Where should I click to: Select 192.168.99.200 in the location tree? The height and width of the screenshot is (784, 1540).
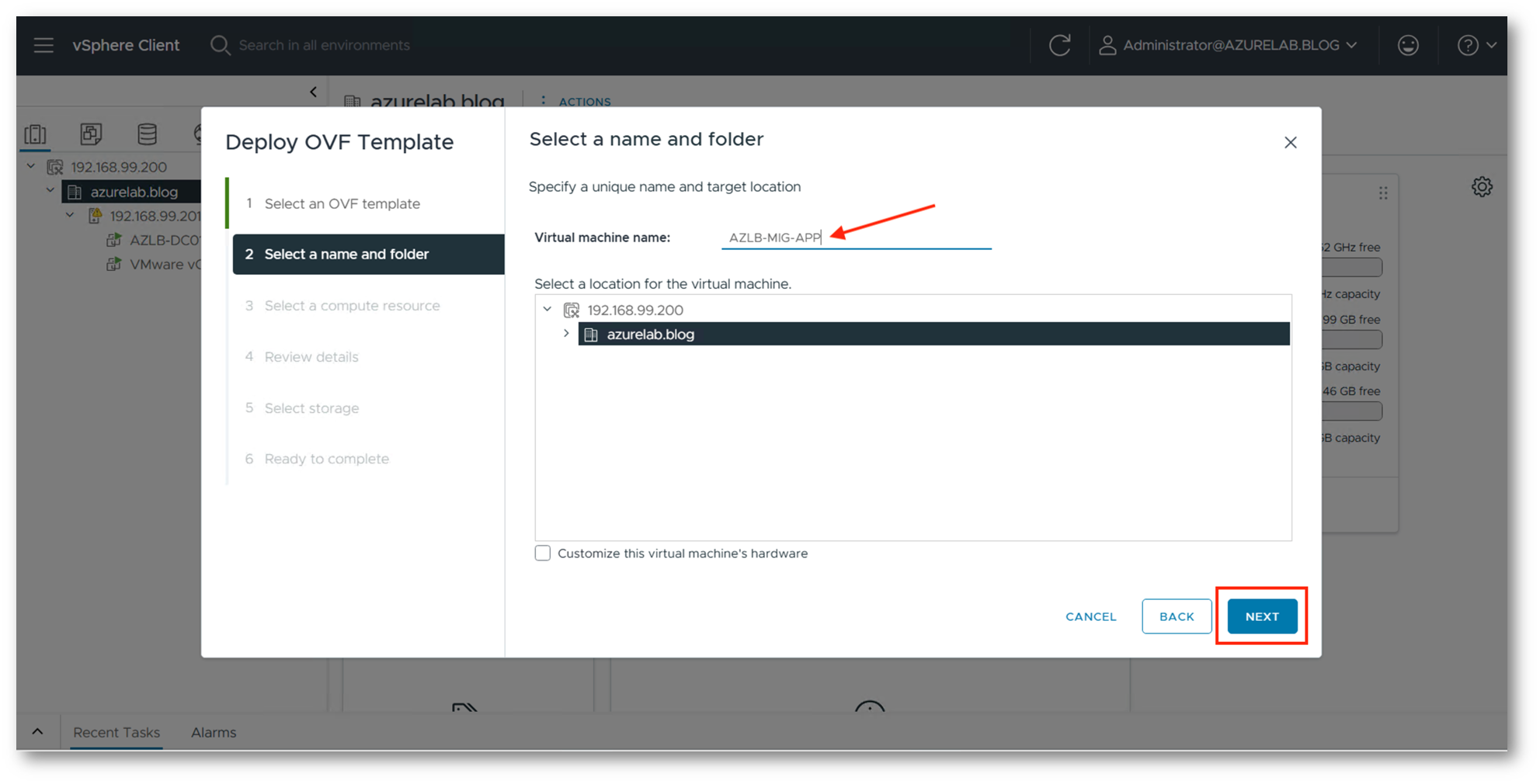click(x=635, y=310)
